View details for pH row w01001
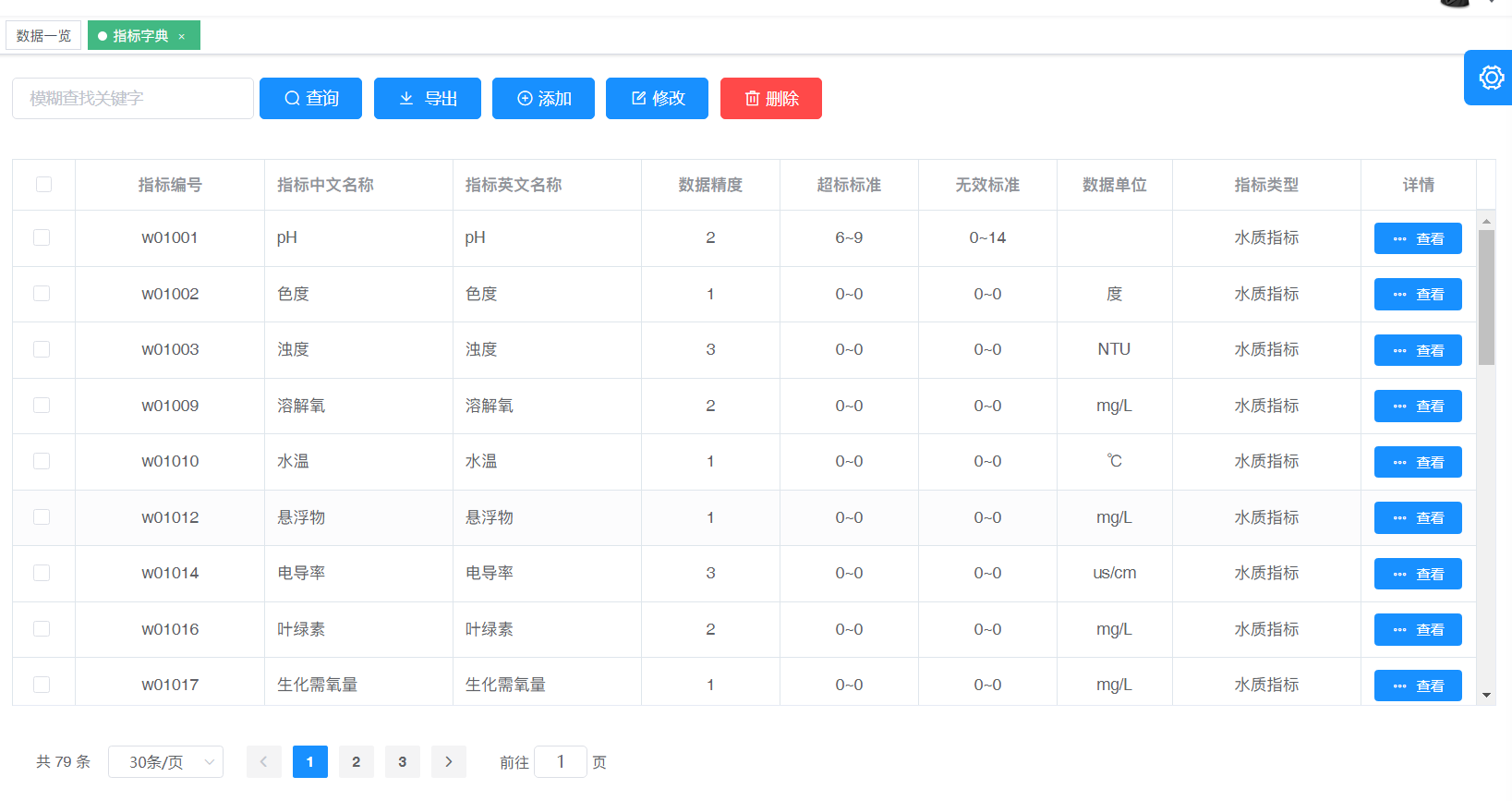The image size is (1512, 801). 1418,238
